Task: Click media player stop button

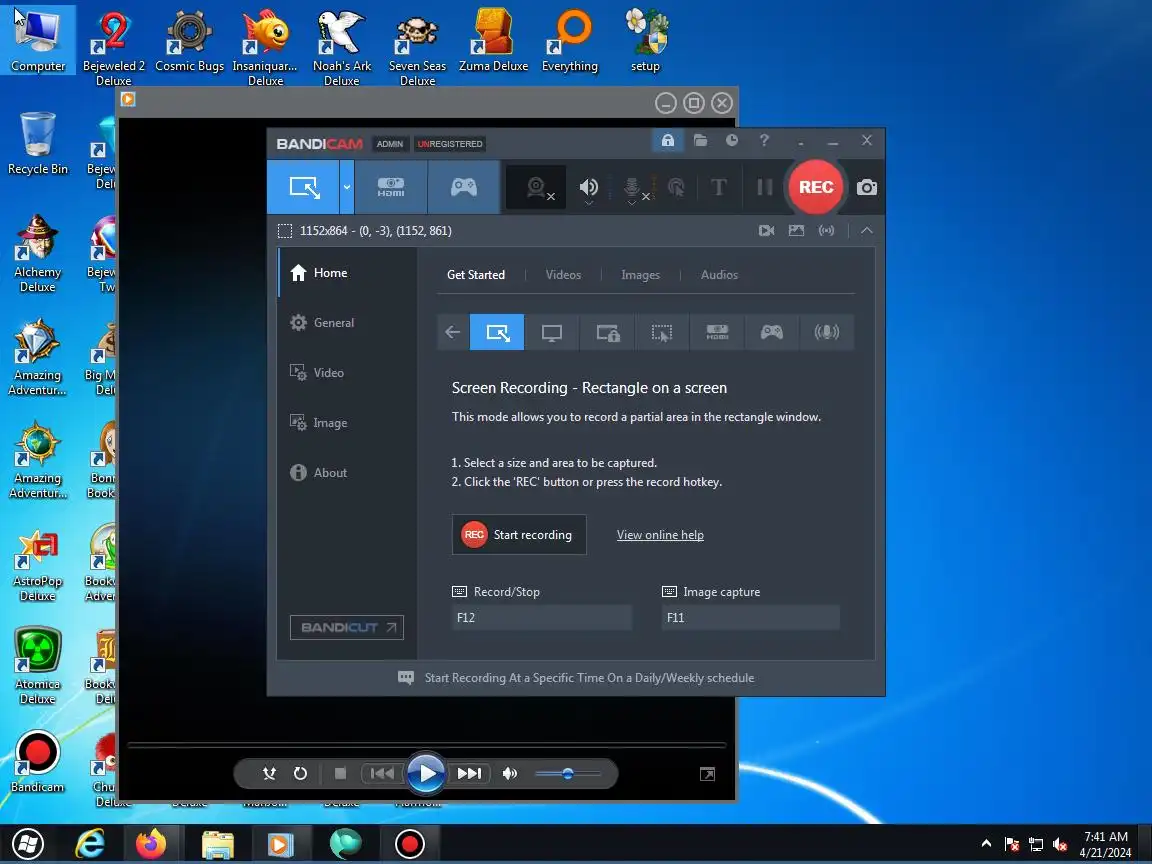Action: tap(340, 774)
